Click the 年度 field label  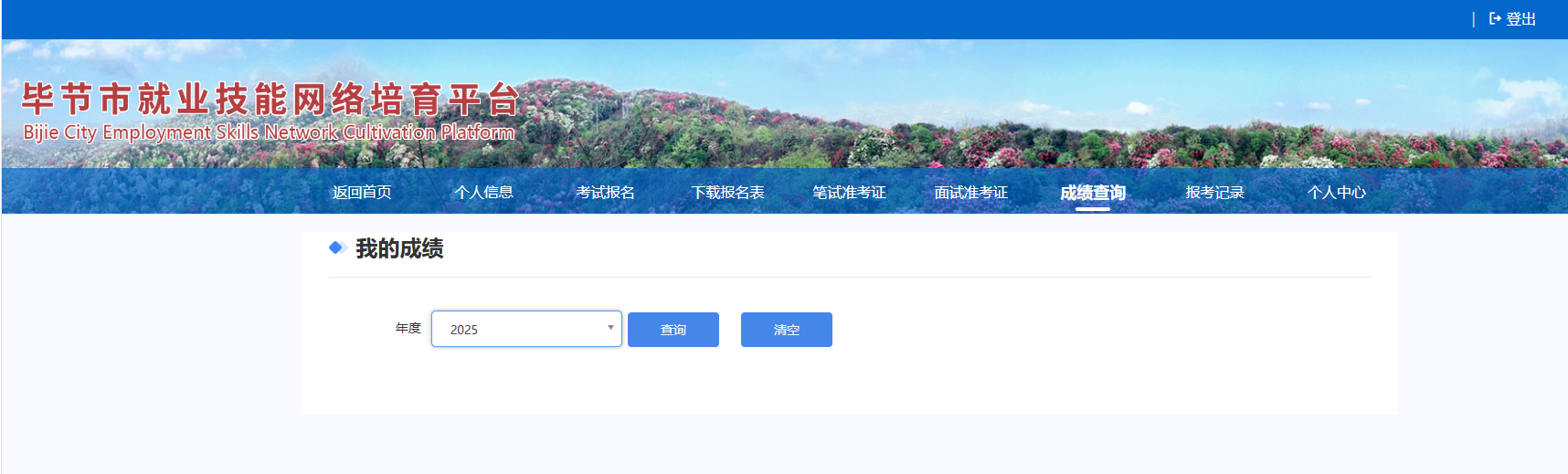[x=408, y=328]
